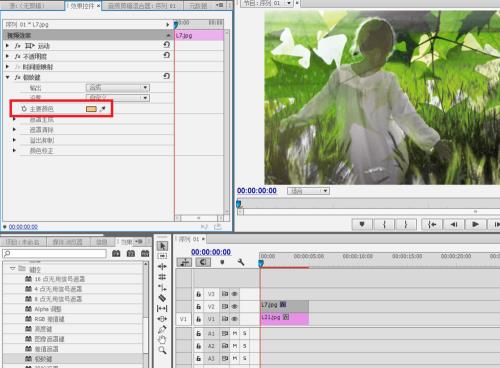
Task: Switch to the Info tab
Action: click(x=102, y=242)
